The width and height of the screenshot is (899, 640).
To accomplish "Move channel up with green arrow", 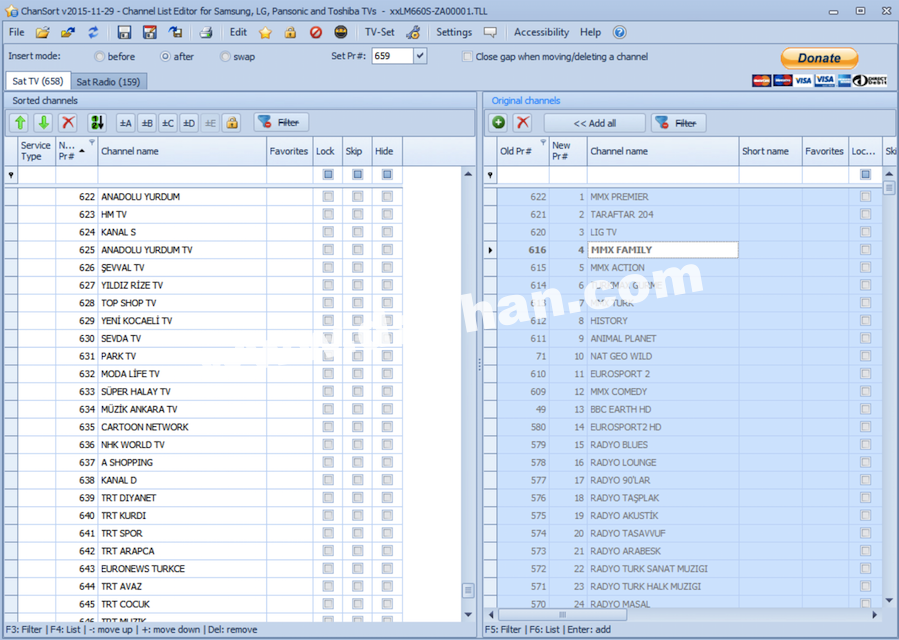I will pos(20,123).
